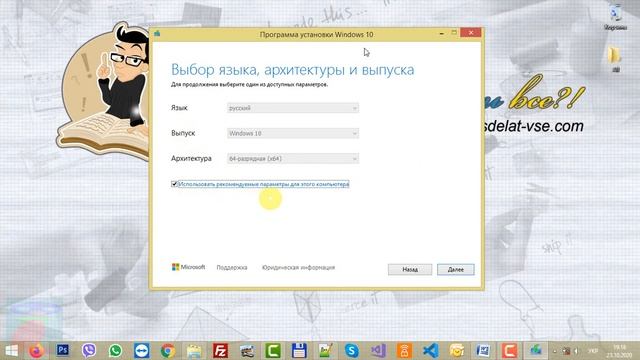
Task: Open Photoshop from the taskbar
Action: [62, 350]
